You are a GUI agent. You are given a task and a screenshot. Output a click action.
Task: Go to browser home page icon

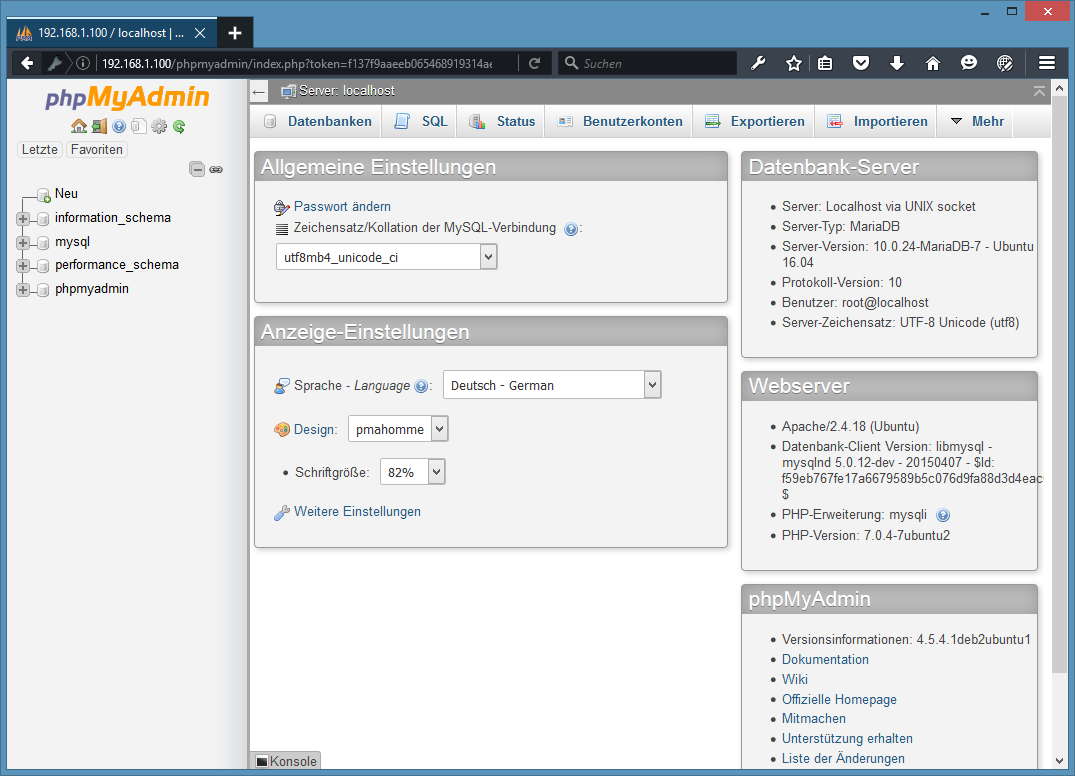coord(933,64)
